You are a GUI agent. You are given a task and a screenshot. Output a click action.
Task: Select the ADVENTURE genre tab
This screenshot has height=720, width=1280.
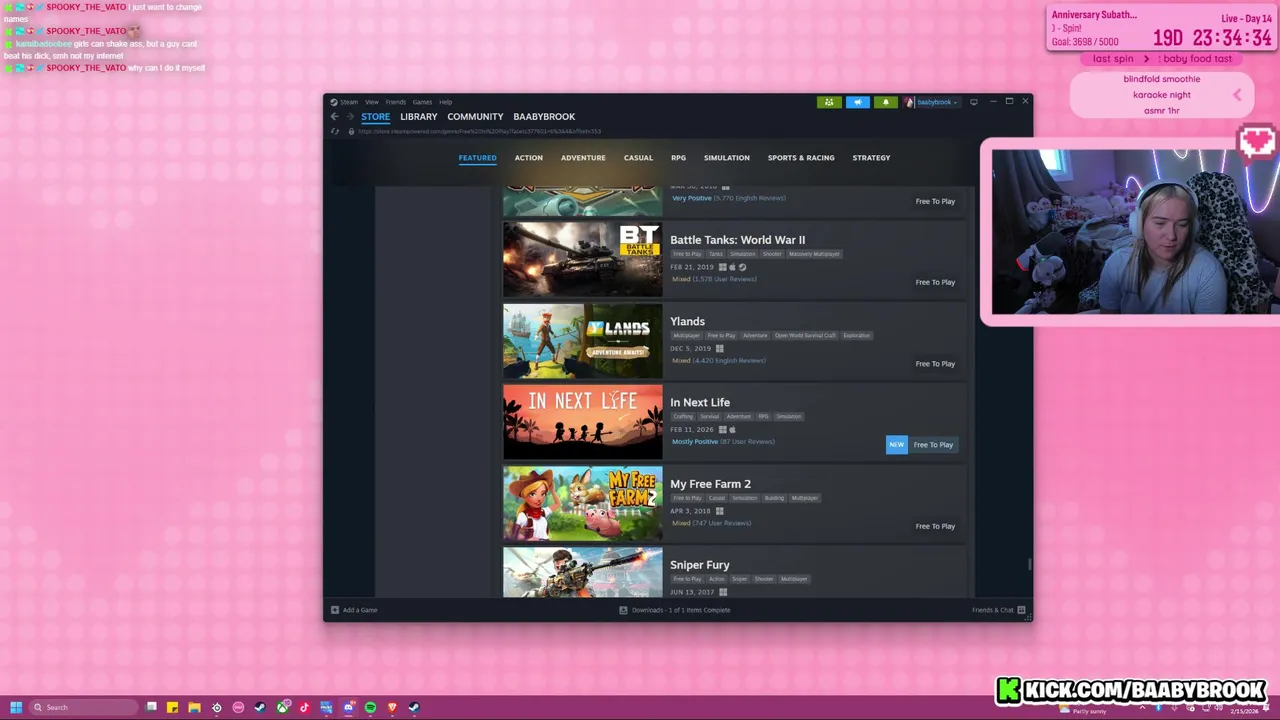pyautogui.click(x=583, y=158)
